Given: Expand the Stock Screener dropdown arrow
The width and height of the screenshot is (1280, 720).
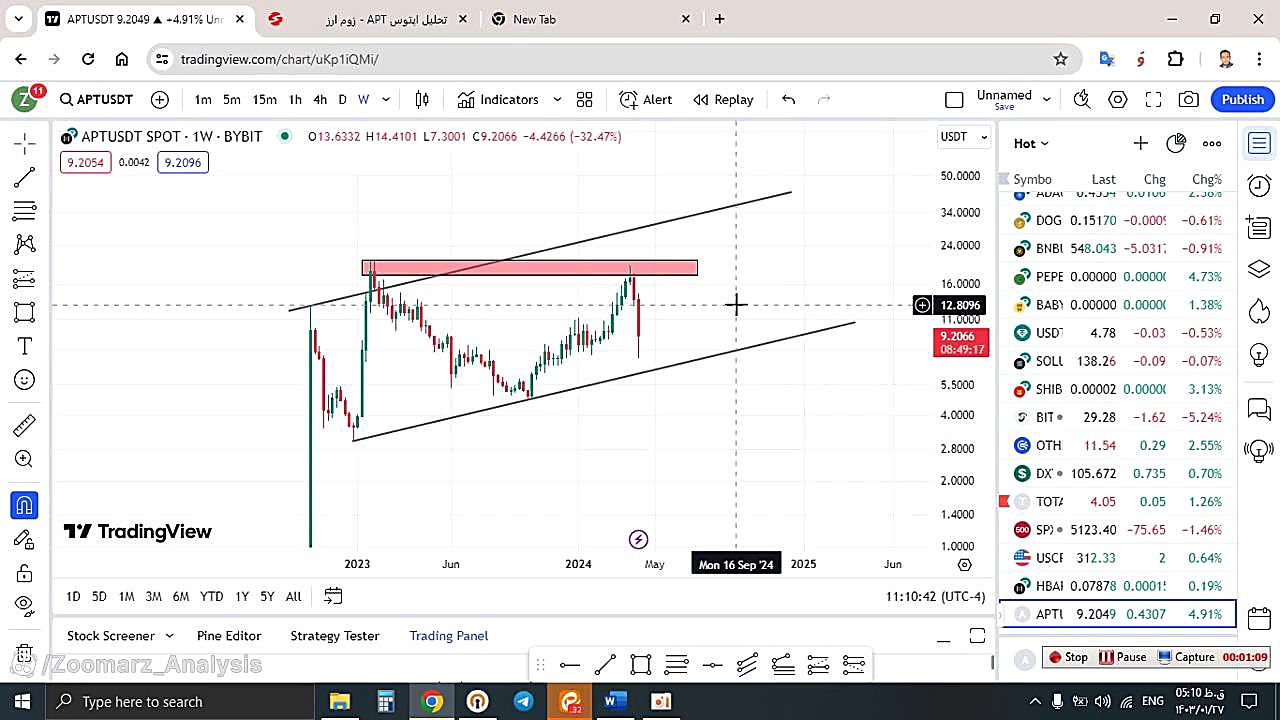Looking at the screenshot, I should coord(169,636).
